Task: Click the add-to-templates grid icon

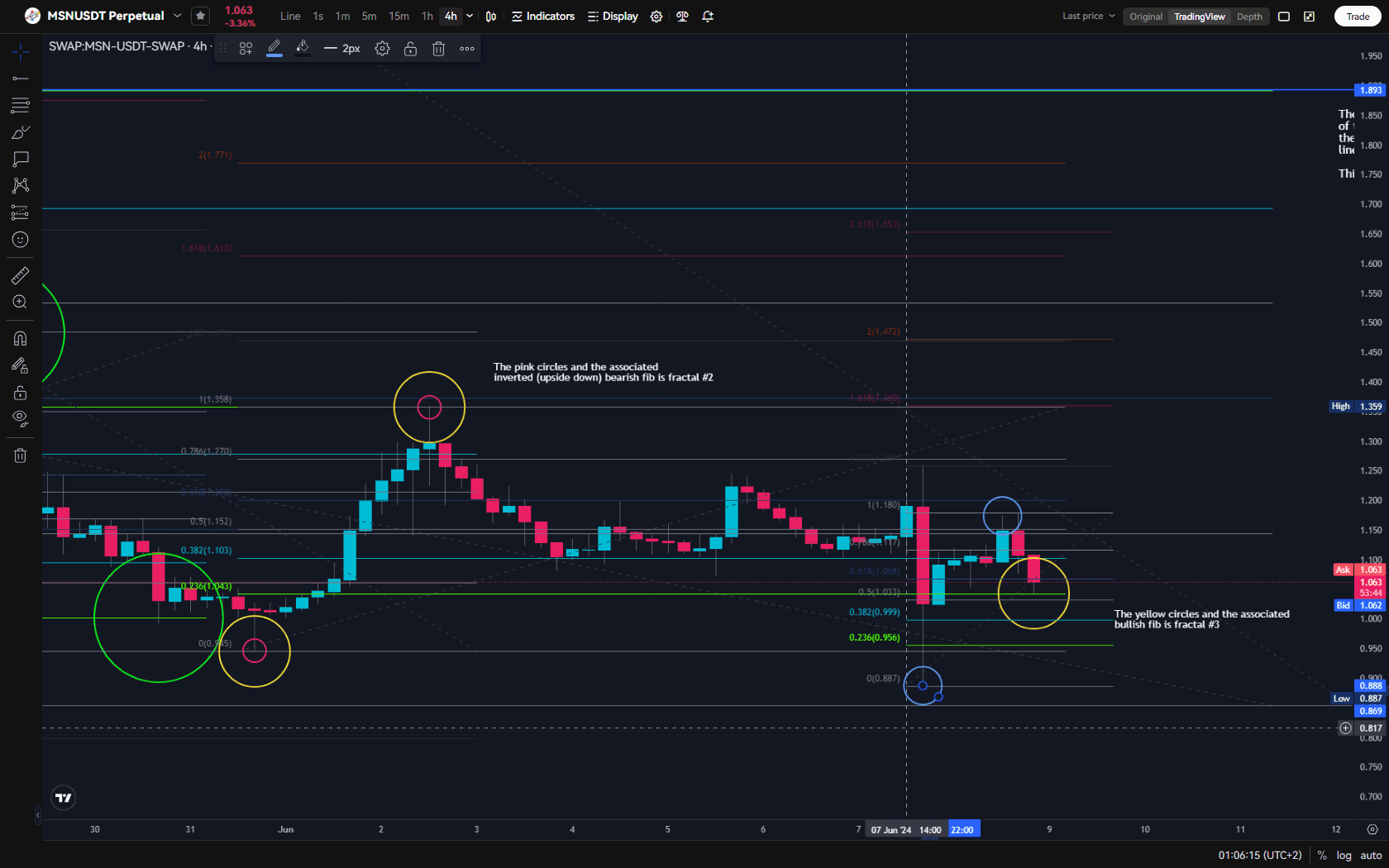Action: point(246,49)
